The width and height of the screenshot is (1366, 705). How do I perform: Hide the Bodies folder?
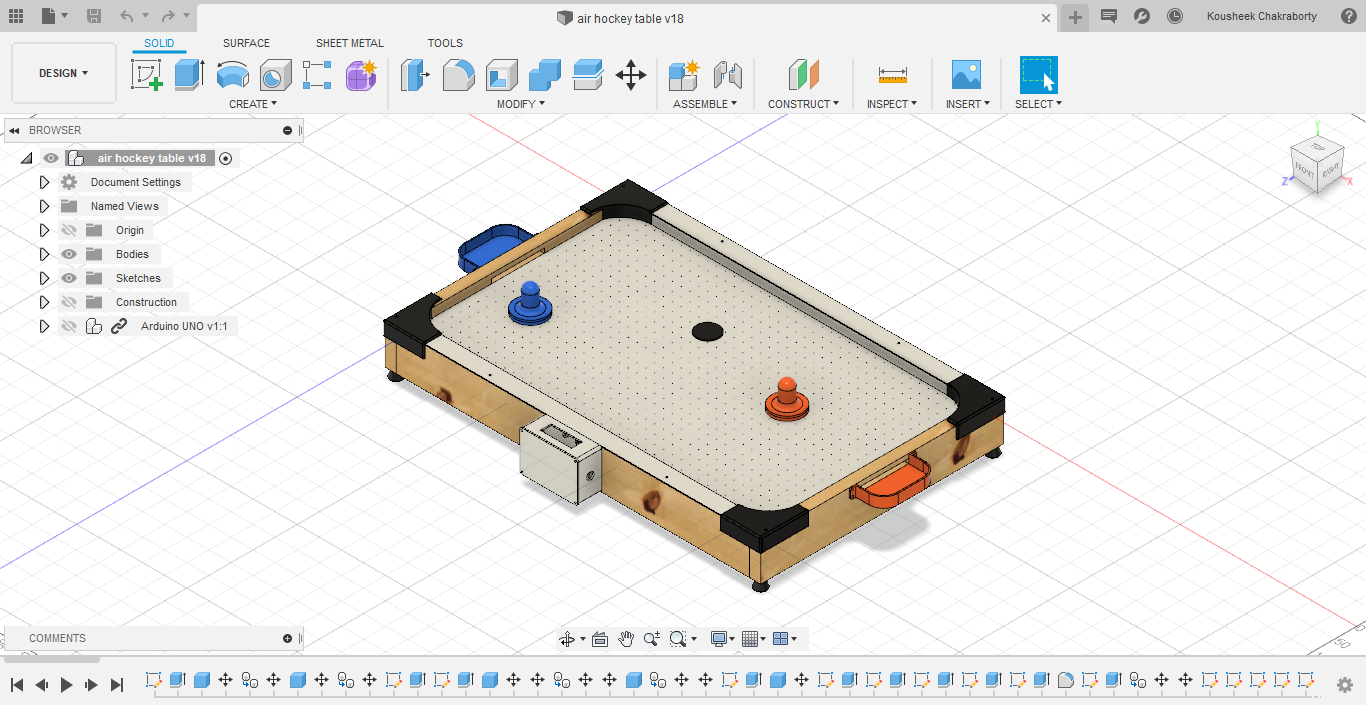click(x=69, y=254)
